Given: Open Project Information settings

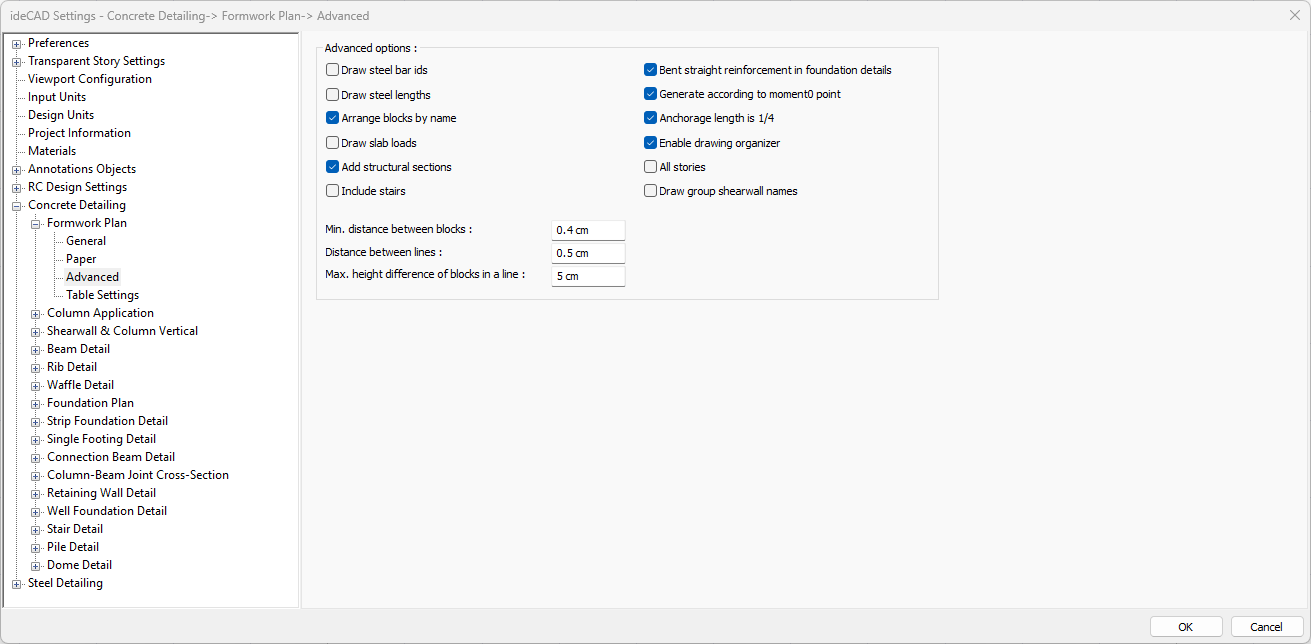Looking at the screenshot, I should point(79,133).
